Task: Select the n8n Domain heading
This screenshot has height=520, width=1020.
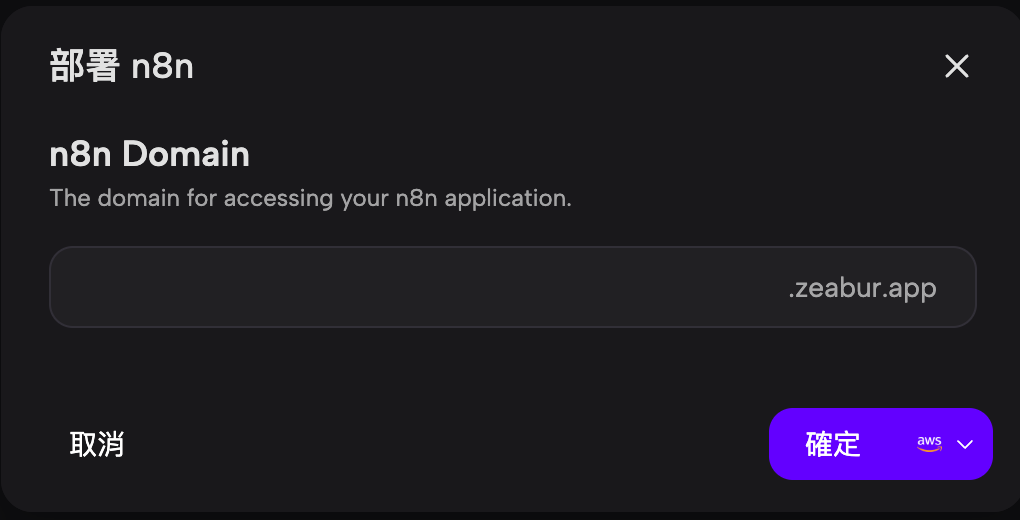Action: [x=149, y=154]
